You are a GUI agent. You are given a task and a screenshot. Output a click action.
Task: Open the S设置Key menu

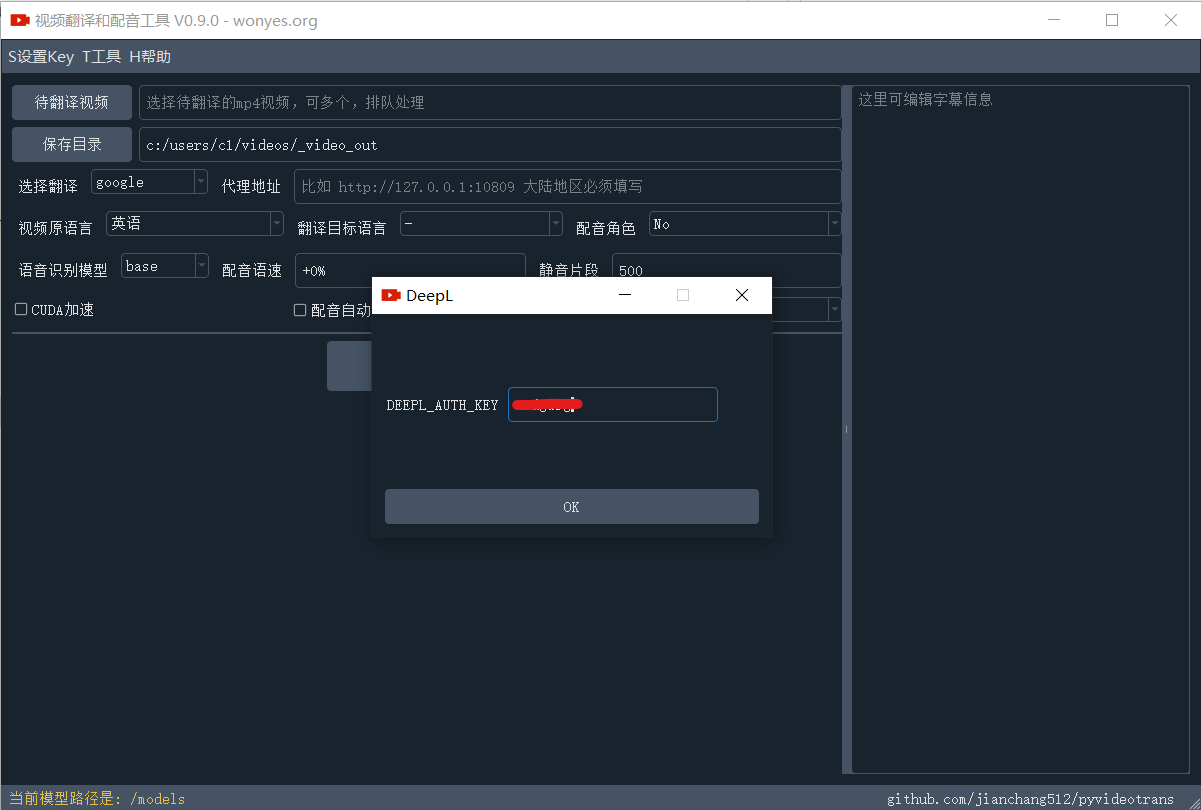click(41, 57)
